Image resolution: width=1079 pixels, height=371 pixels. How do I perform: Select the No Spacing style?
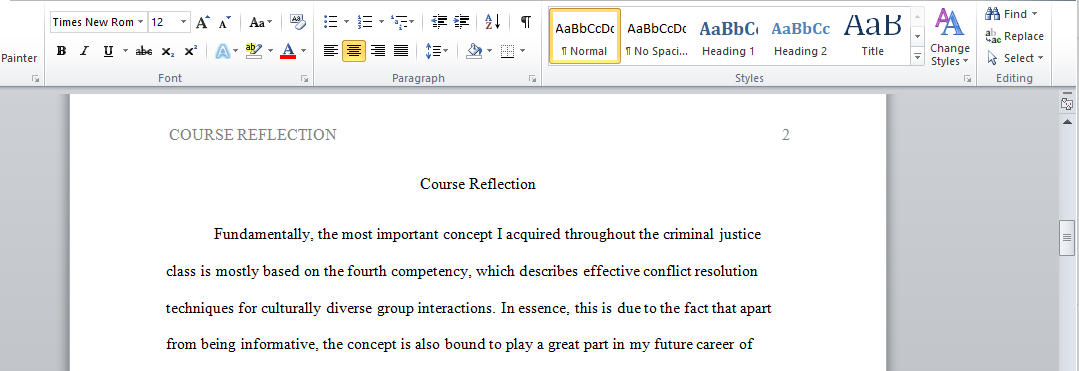(x=656, y=36)
